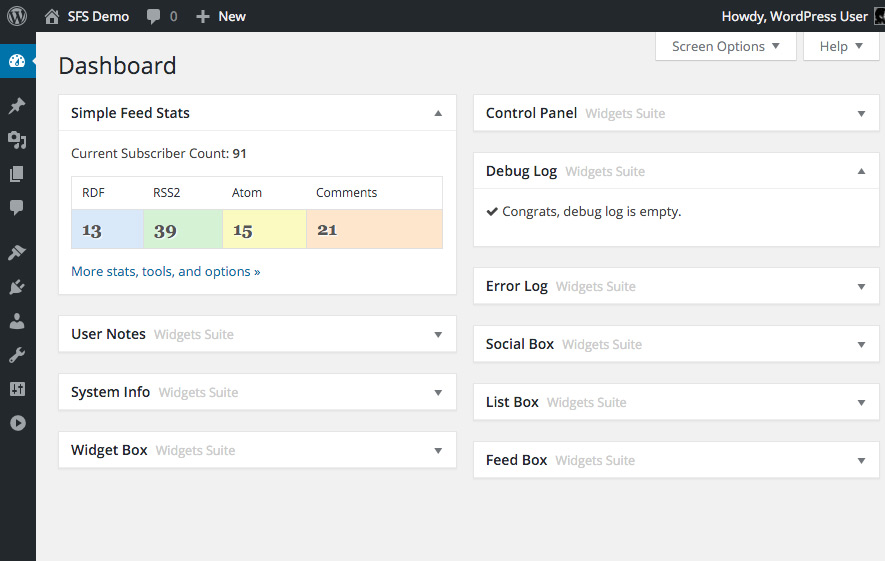This screenshot has width=885, height=561.
Task: Expand the Feed Box widget
Action: pyautogui.click(x=861, y=461)
